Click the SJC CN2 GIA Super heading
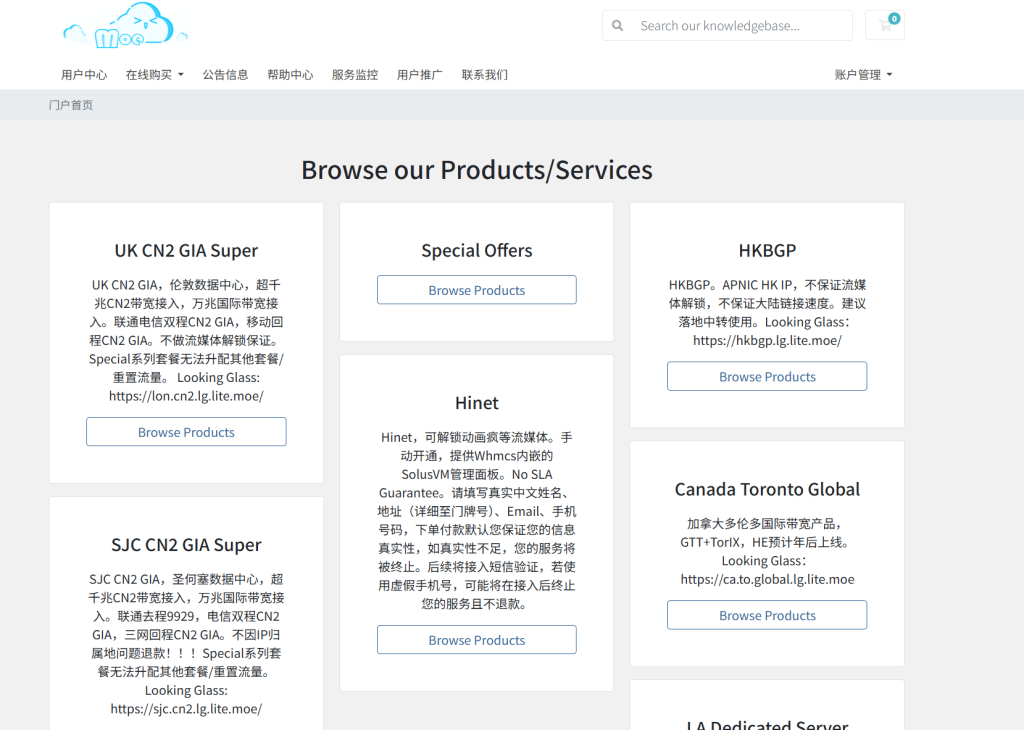Screen dimensions: 1024x730 (186, 545)
